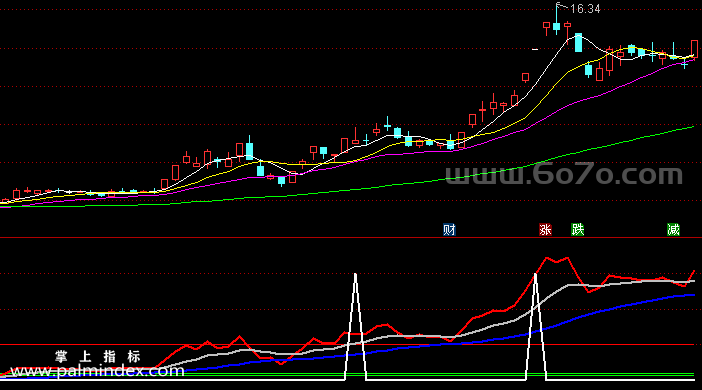Click the blue slow line in lower indicator

click(582, 316)
